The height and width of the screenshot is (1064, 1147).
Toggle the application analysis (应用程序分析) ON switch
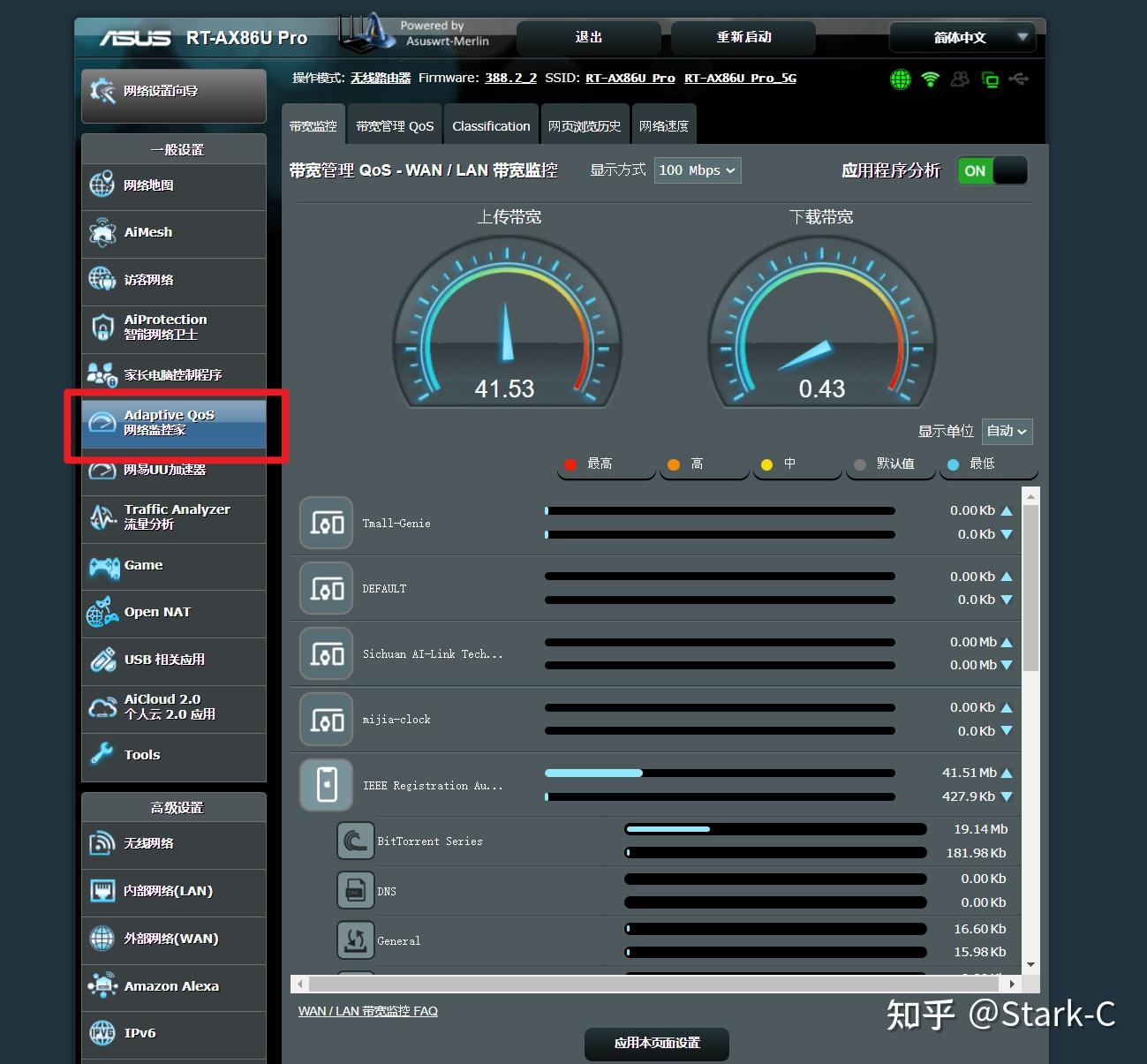pos(992,170)
